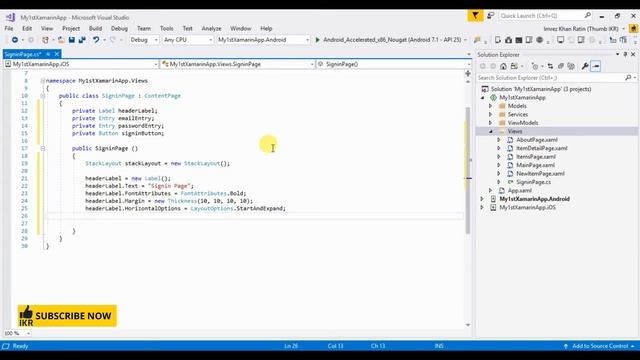The height and width of the screenshot is (360, 640).
Task: Click Solution Explorer pending changes filter icon
Action: pos(535,66)
